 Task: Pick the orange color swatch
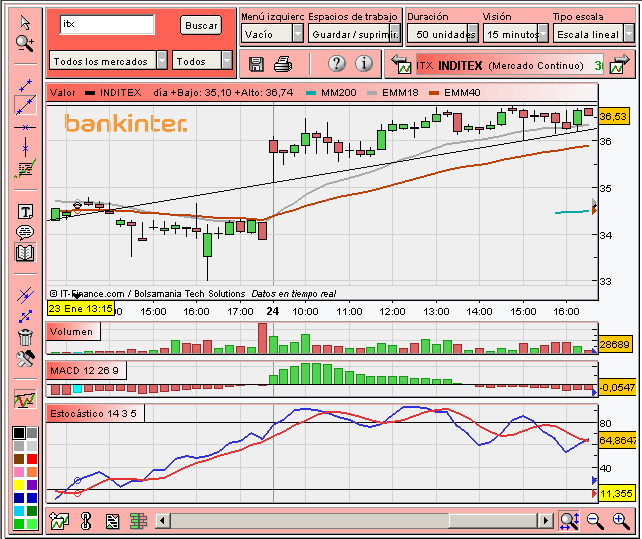tap(32, 472)
